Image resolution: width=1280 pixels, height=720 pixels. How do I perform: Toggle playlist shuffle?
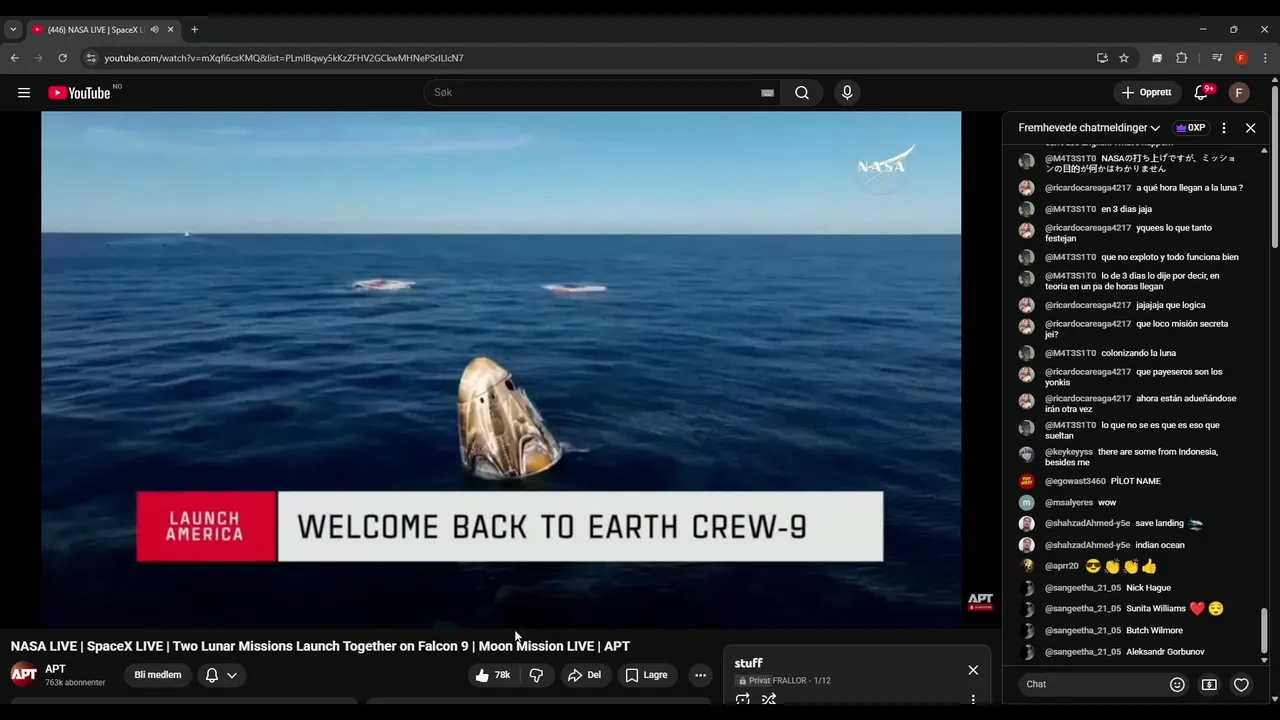click(x=769, y=699)
